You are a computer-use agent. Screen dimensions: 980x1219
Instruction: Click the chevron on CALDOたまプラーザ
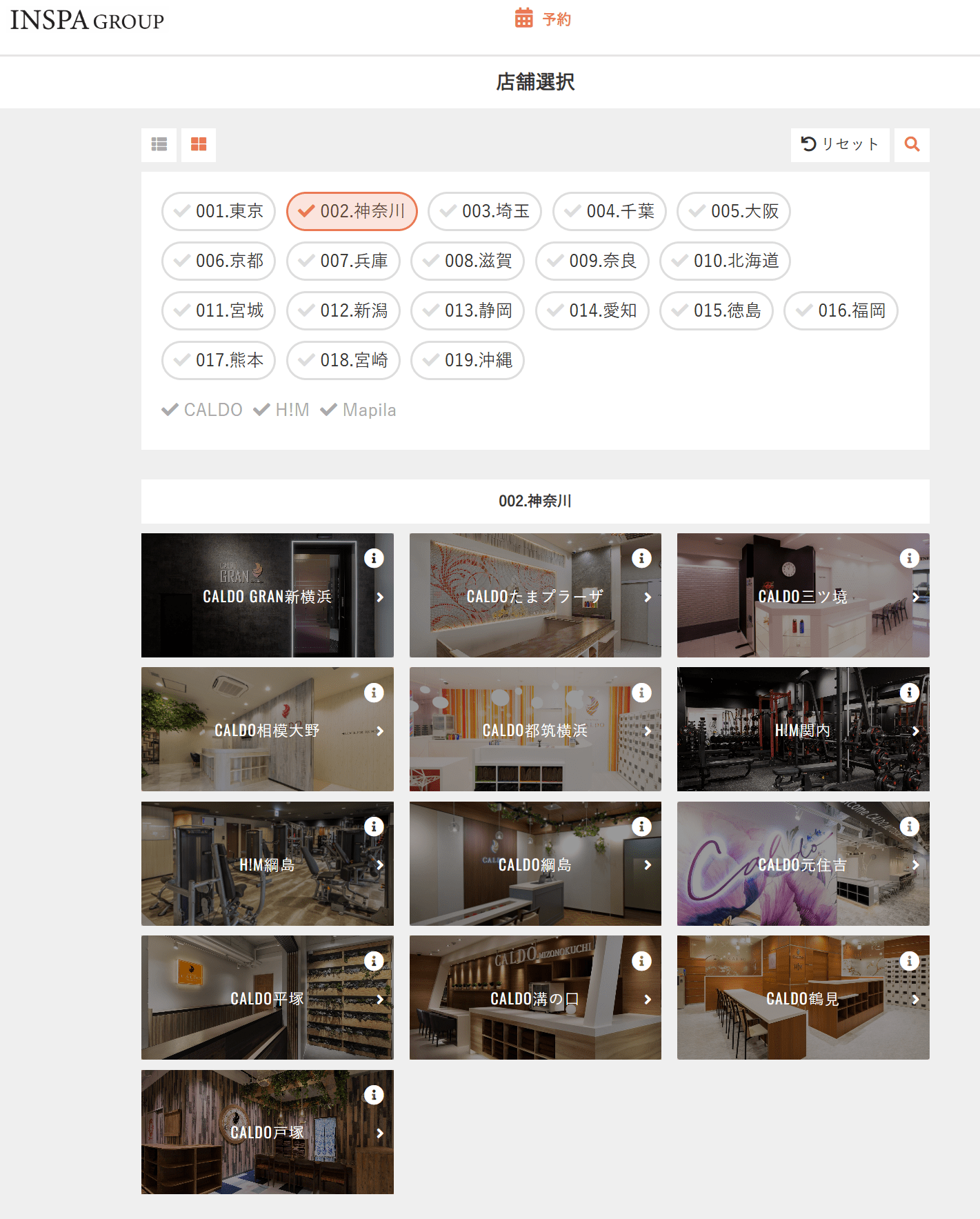point(648,597)
